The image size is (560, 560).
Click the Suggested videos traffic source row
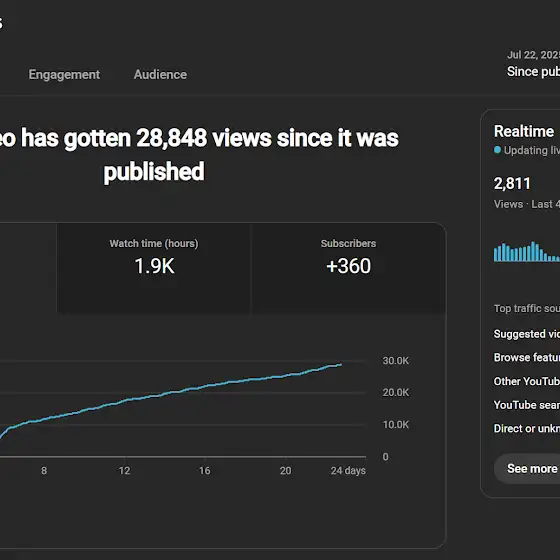tap(527, 334)
